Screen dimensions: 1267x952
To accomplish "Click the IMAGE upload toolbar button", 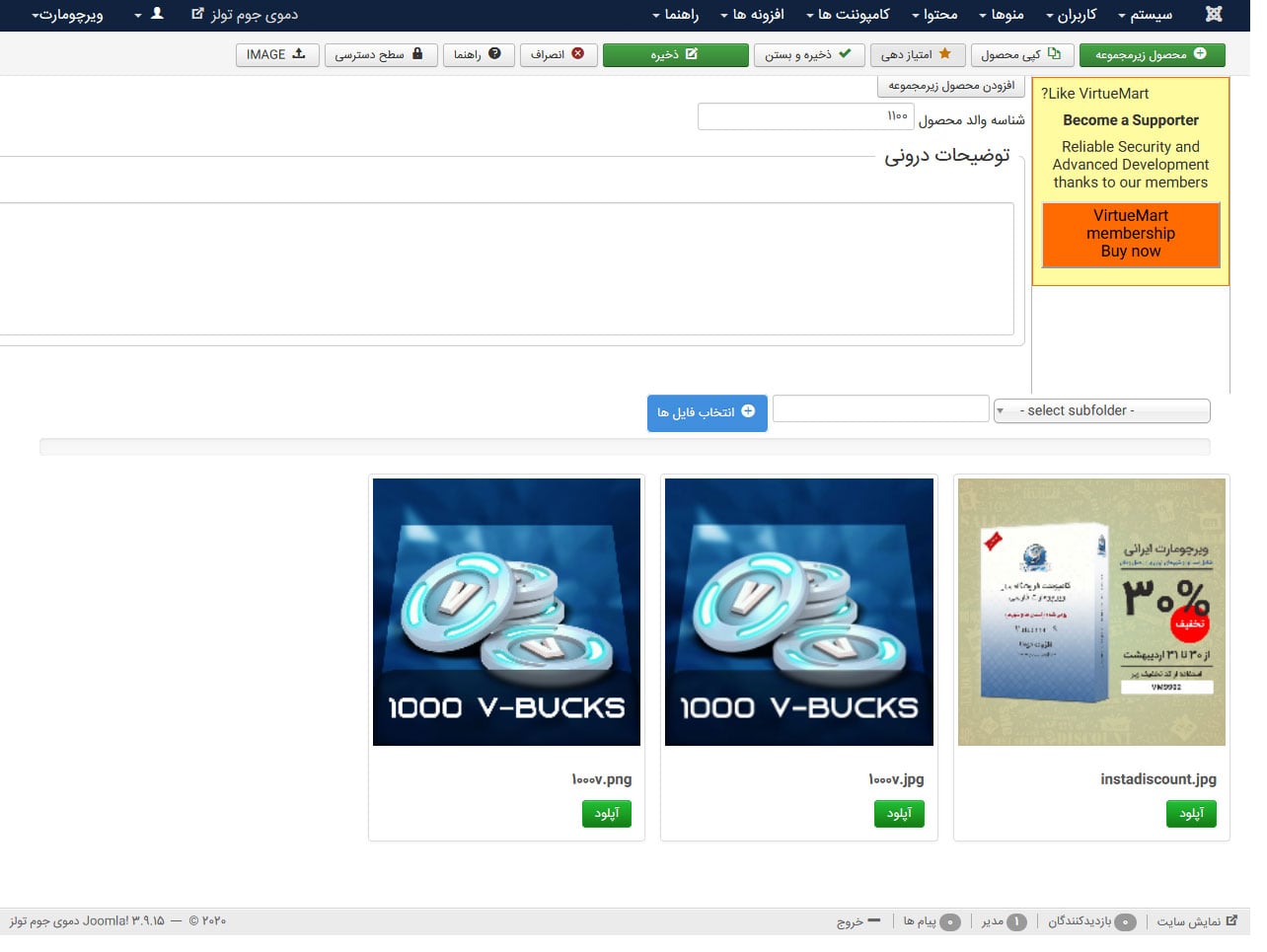I will pyautogui.click(x=276, y=55).
